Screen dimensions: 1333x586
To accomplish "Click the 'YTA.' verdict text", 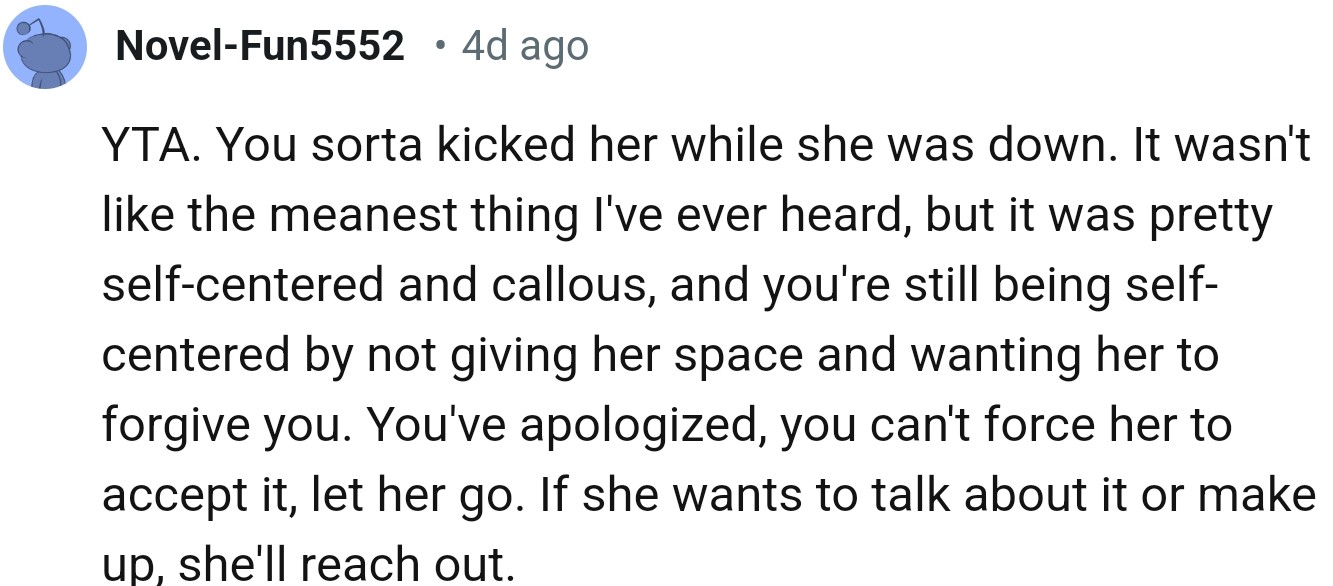I will [x=150, y=147].
